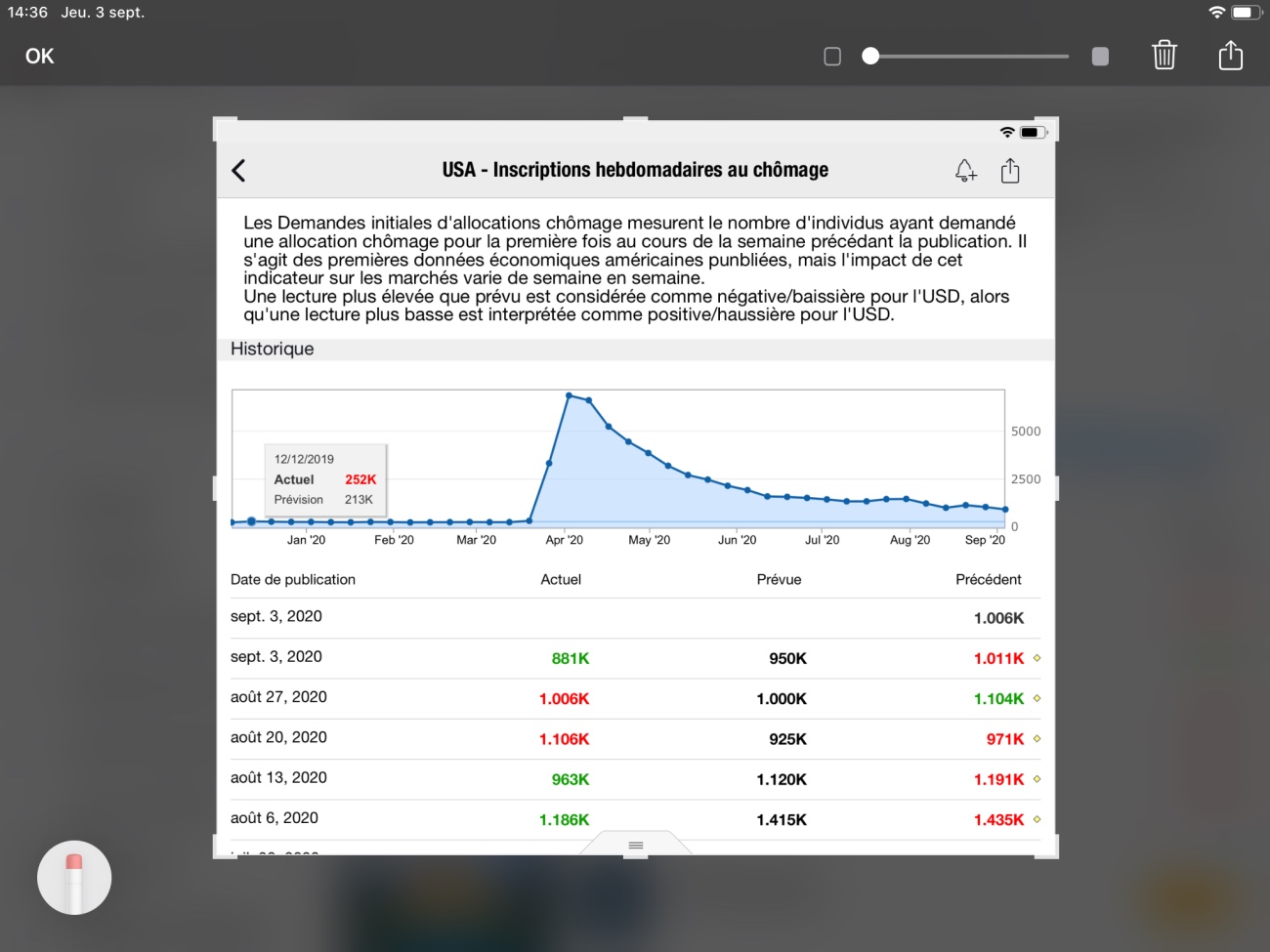Tap the share icon beside the bell

tap(1010, 171)
